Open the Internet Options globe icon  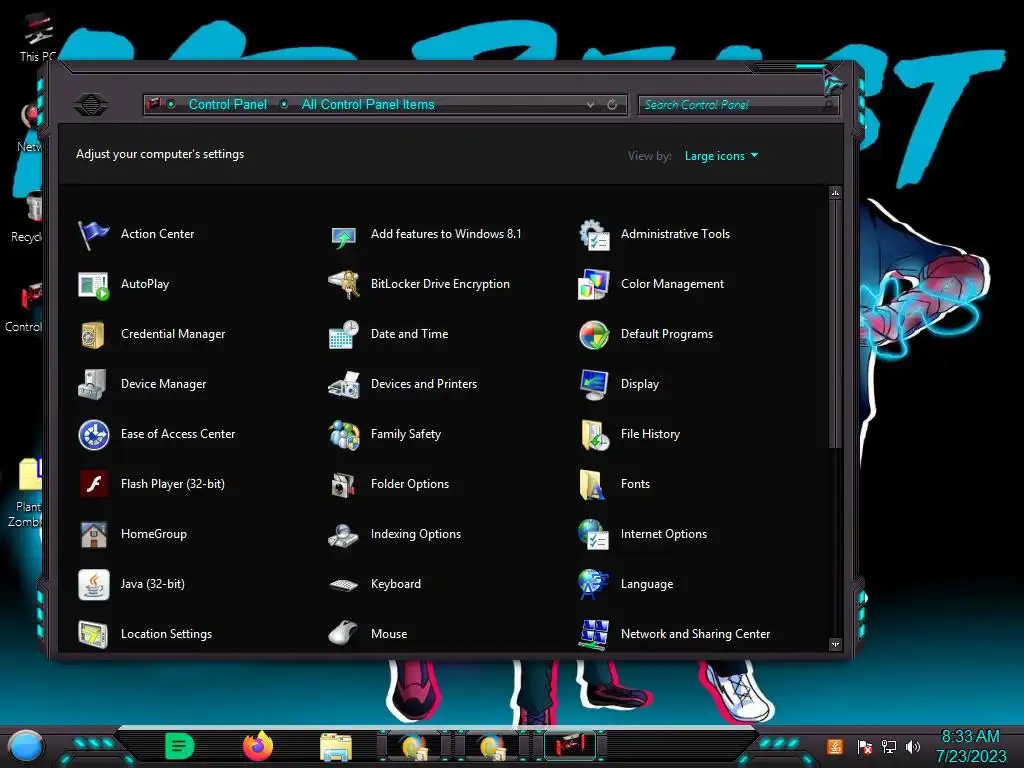594,535
